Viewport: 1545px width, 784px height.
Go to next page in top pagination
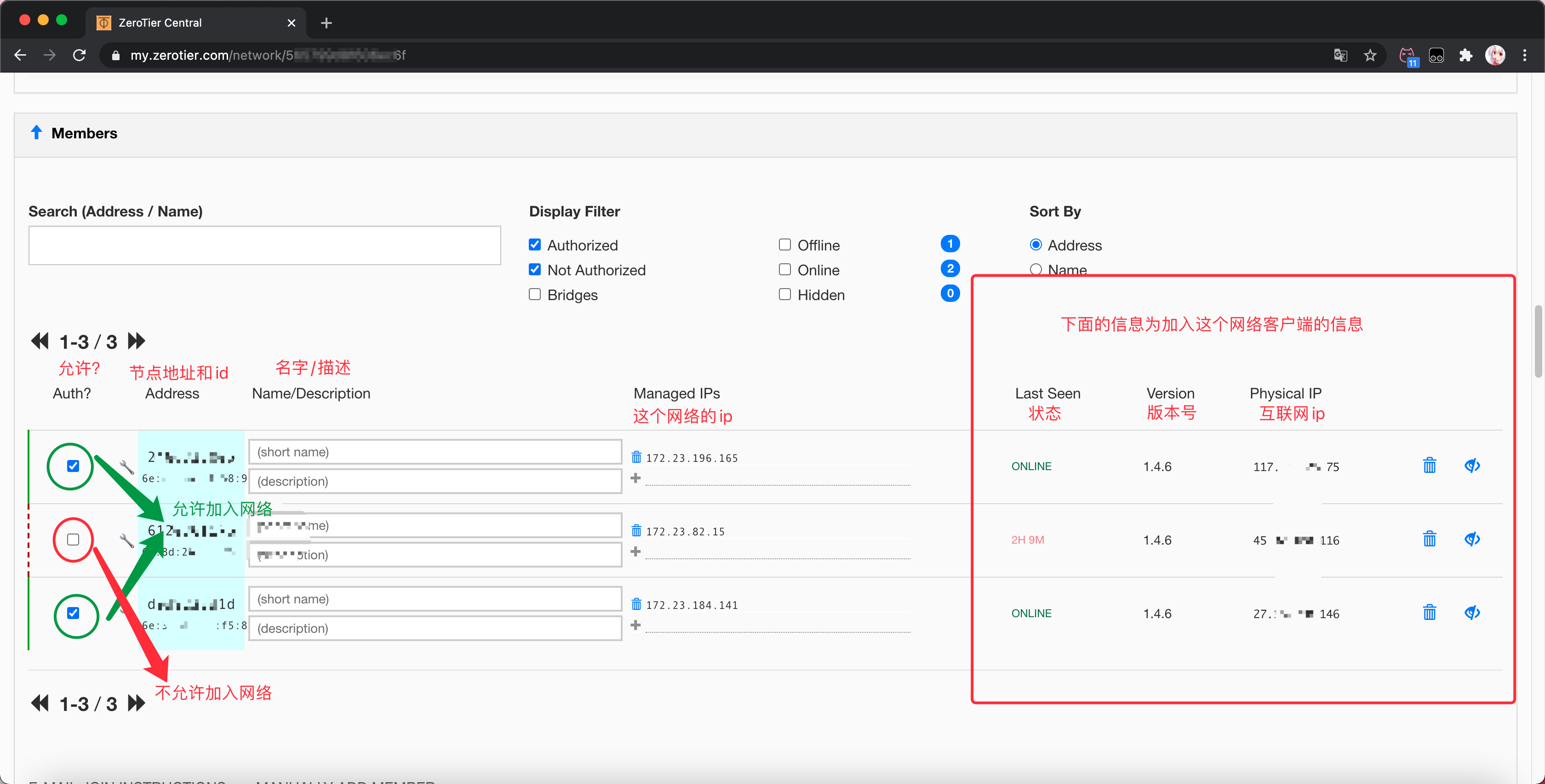point(137,341)
